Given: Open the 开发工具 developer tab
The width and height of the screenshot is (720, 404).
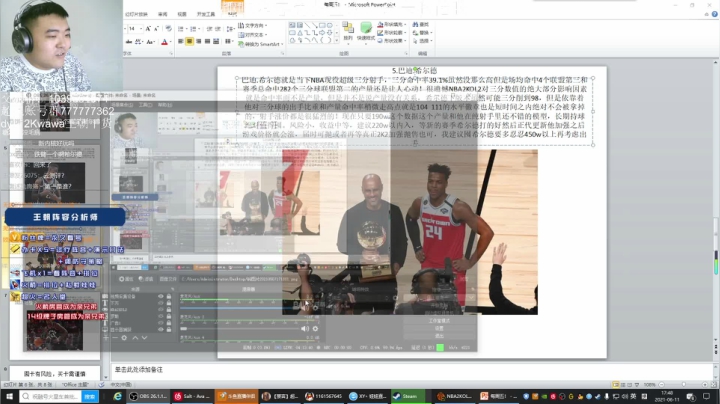Looking at the screenshot, I should click(206, 14).
